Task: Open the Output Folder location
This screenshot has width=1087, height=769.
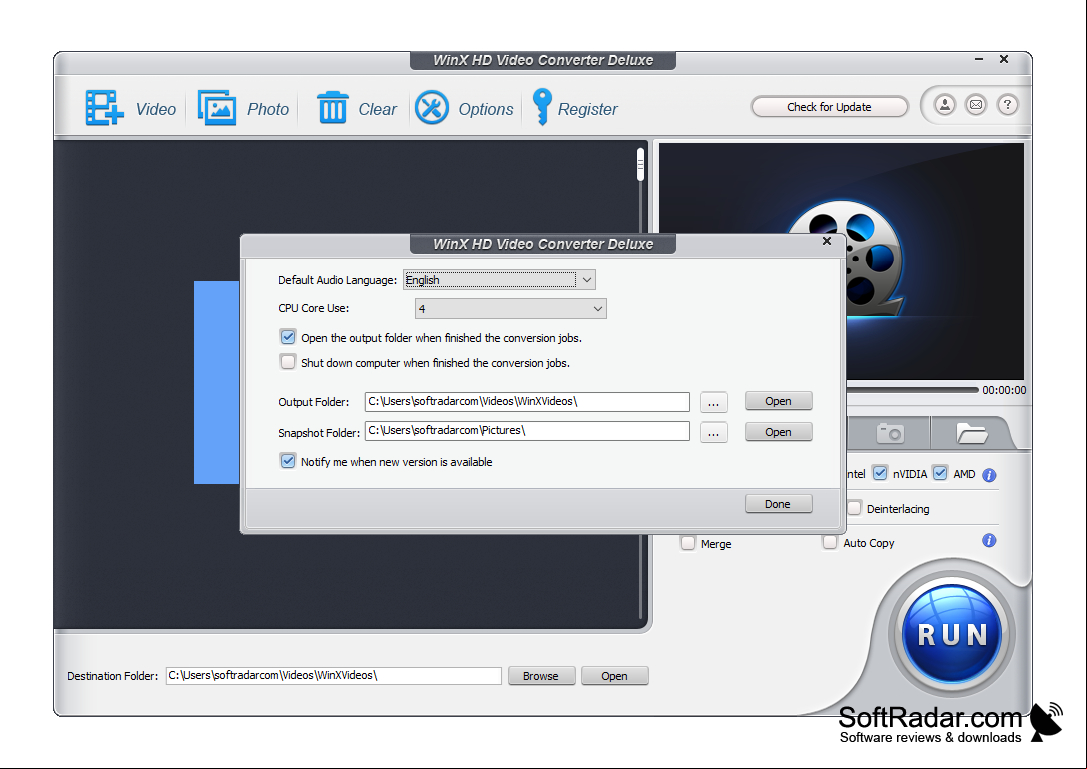Action: 779,401
